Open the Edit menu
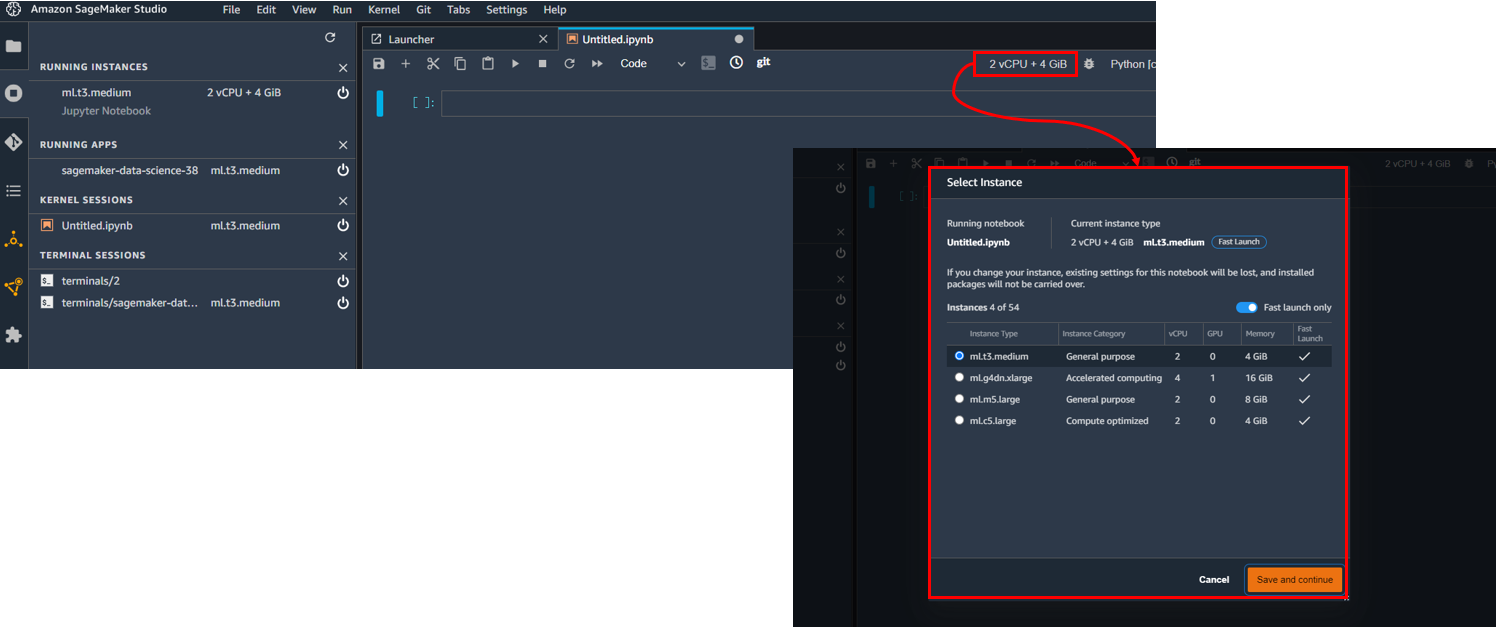 266,10
